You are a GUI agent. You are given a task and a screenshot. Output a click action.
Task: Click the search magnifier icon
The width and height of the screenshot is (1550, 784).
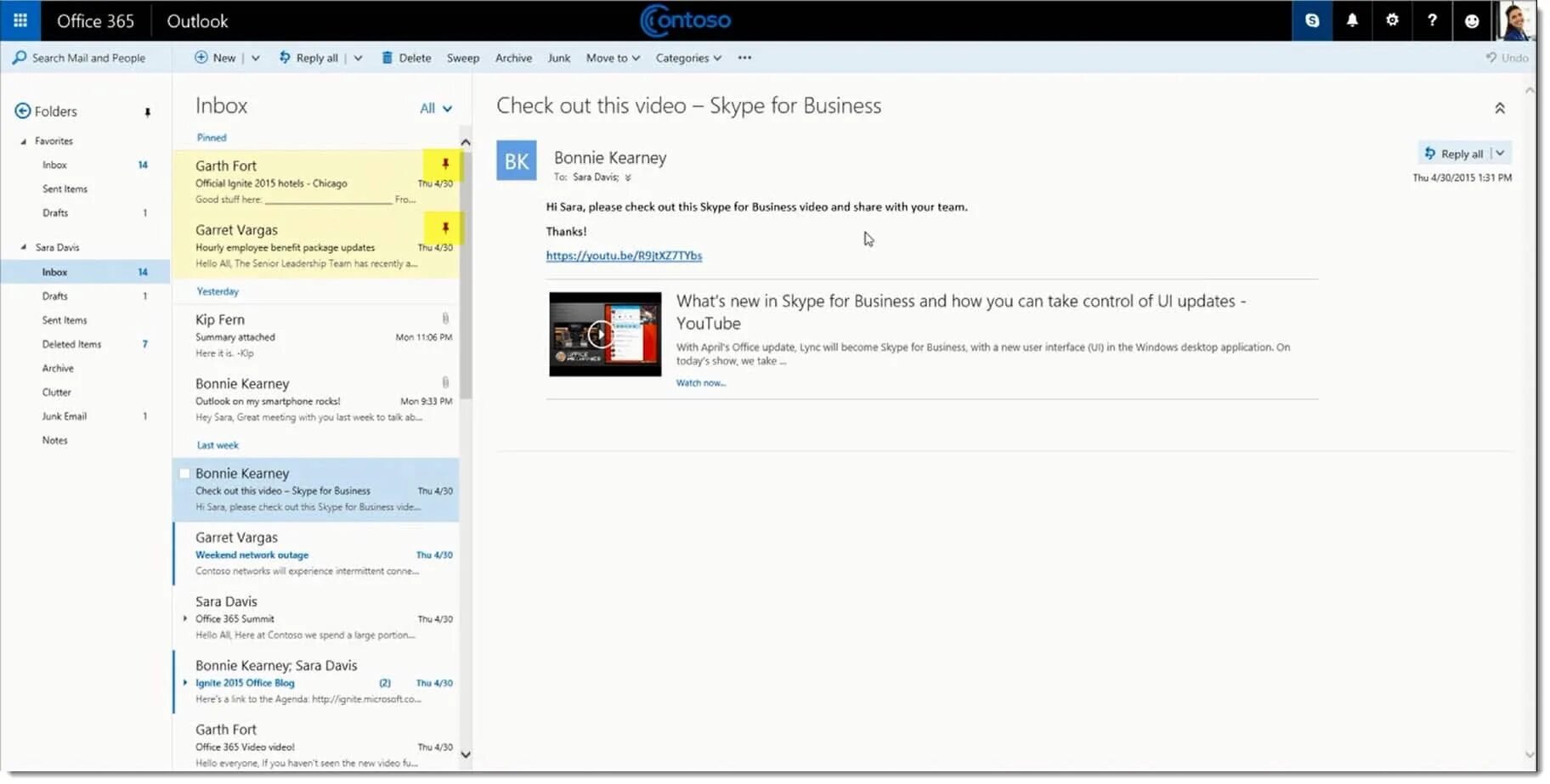(19, 58)
